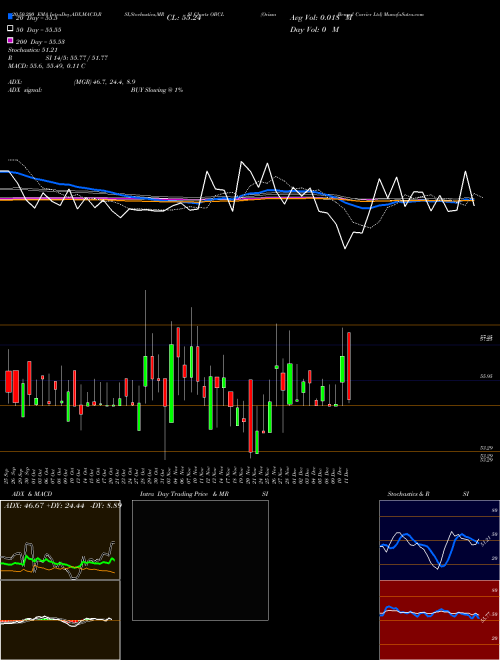Click the 'Day Vol: 0 M' text
Viewport: 500px width, 660px height.
(x=314, y=29)
